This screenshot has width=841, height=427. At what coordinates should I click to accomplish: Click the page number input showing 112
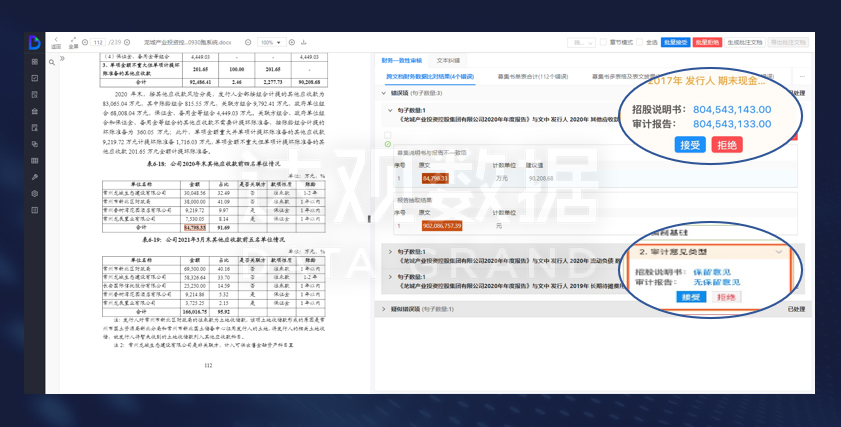98,42
